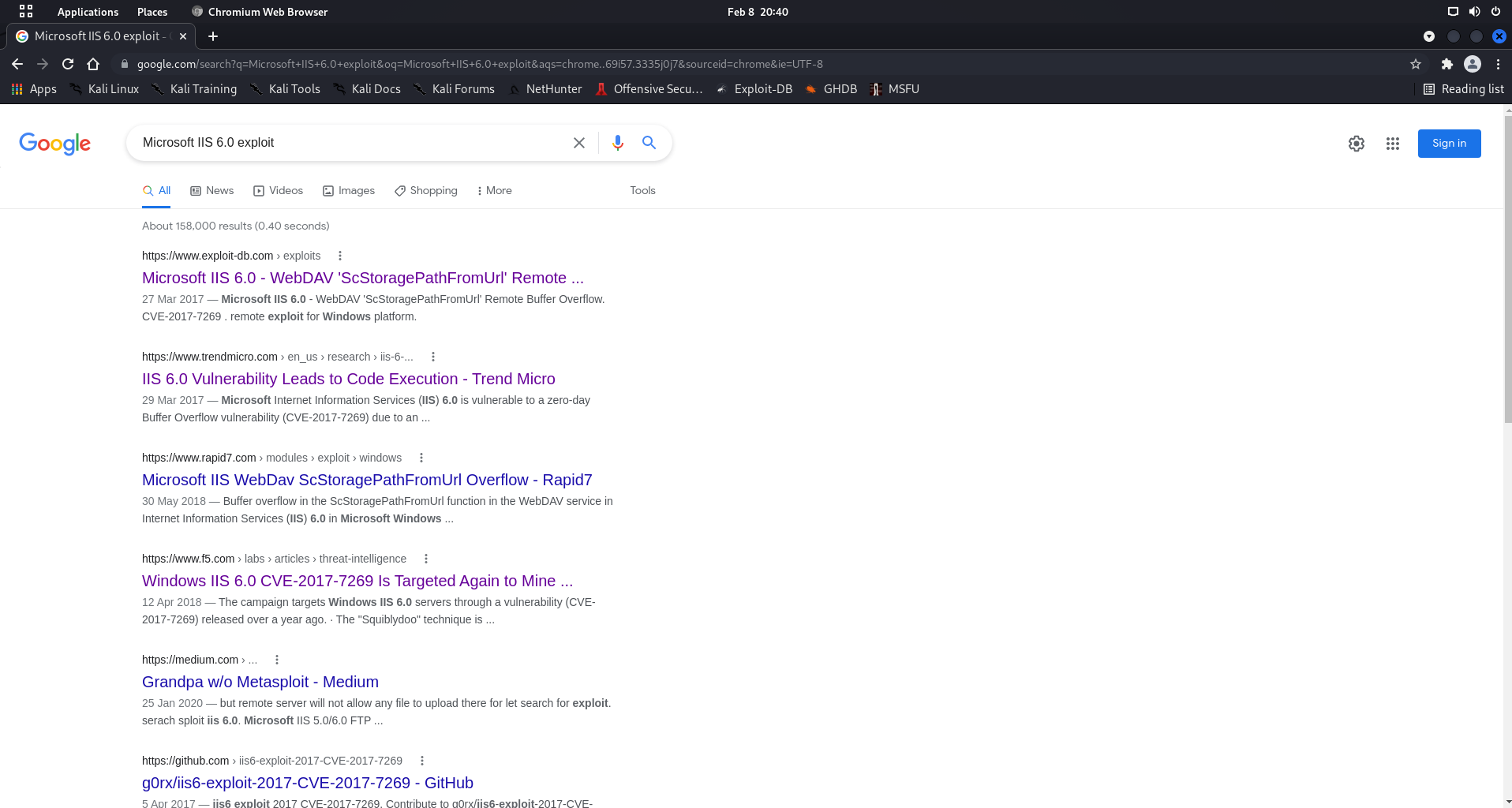Open a new browser tab
This screenshot has width=1512, height=808.
click(213, 36)
